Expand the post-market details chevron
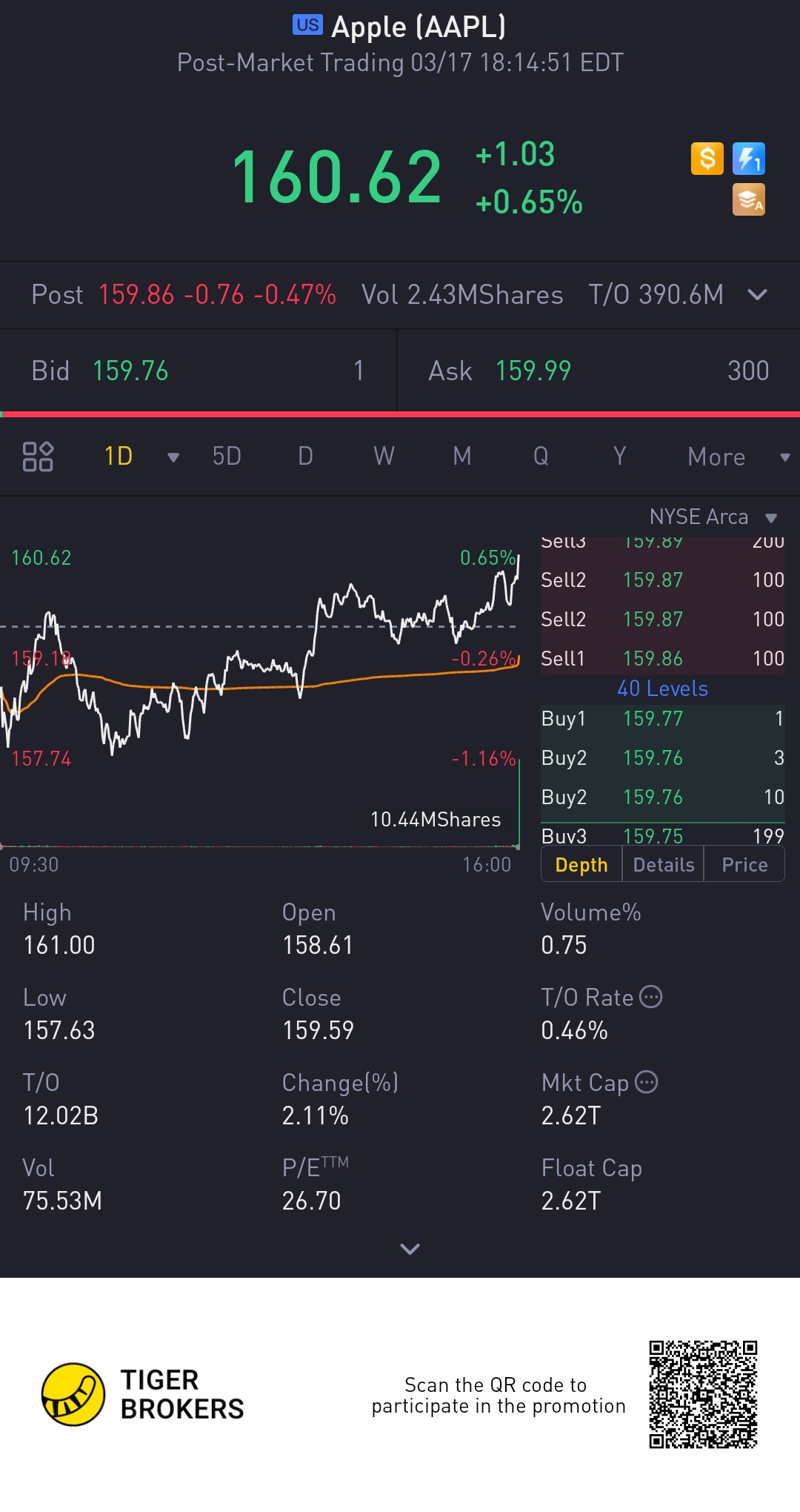Viewport: 800px width, 1512px height. [757, 295]
